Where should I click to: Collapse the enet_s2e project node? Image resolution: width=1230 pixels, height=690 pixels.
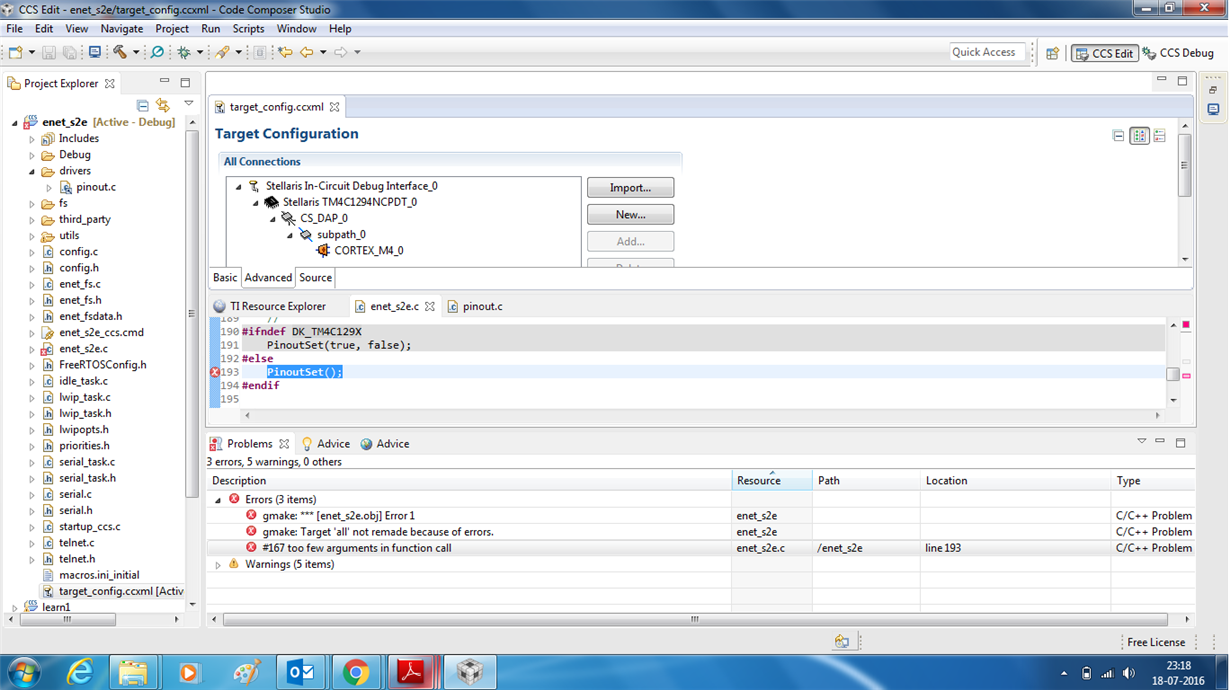pyautogui.click(x=15, y=123)
